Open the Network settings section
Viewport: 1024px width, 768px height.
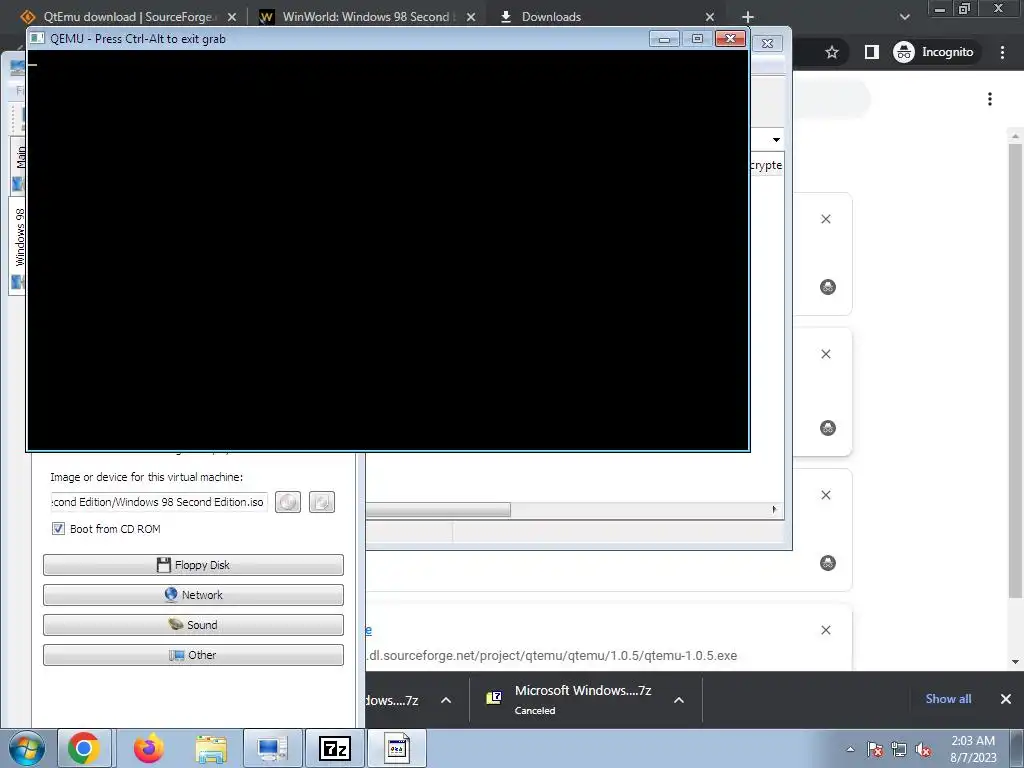(193, 595)
